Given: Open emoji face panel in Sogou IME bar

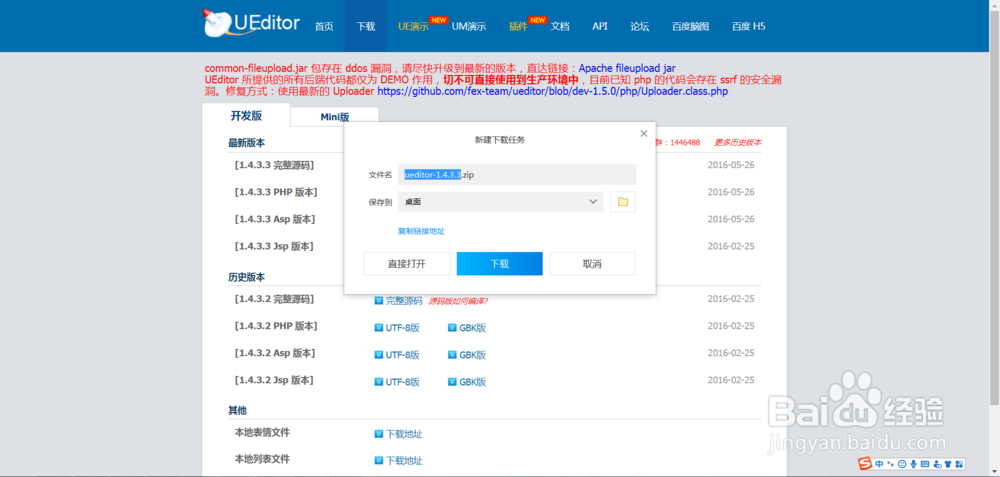Looking at the screenshot, I should (902, 464).
